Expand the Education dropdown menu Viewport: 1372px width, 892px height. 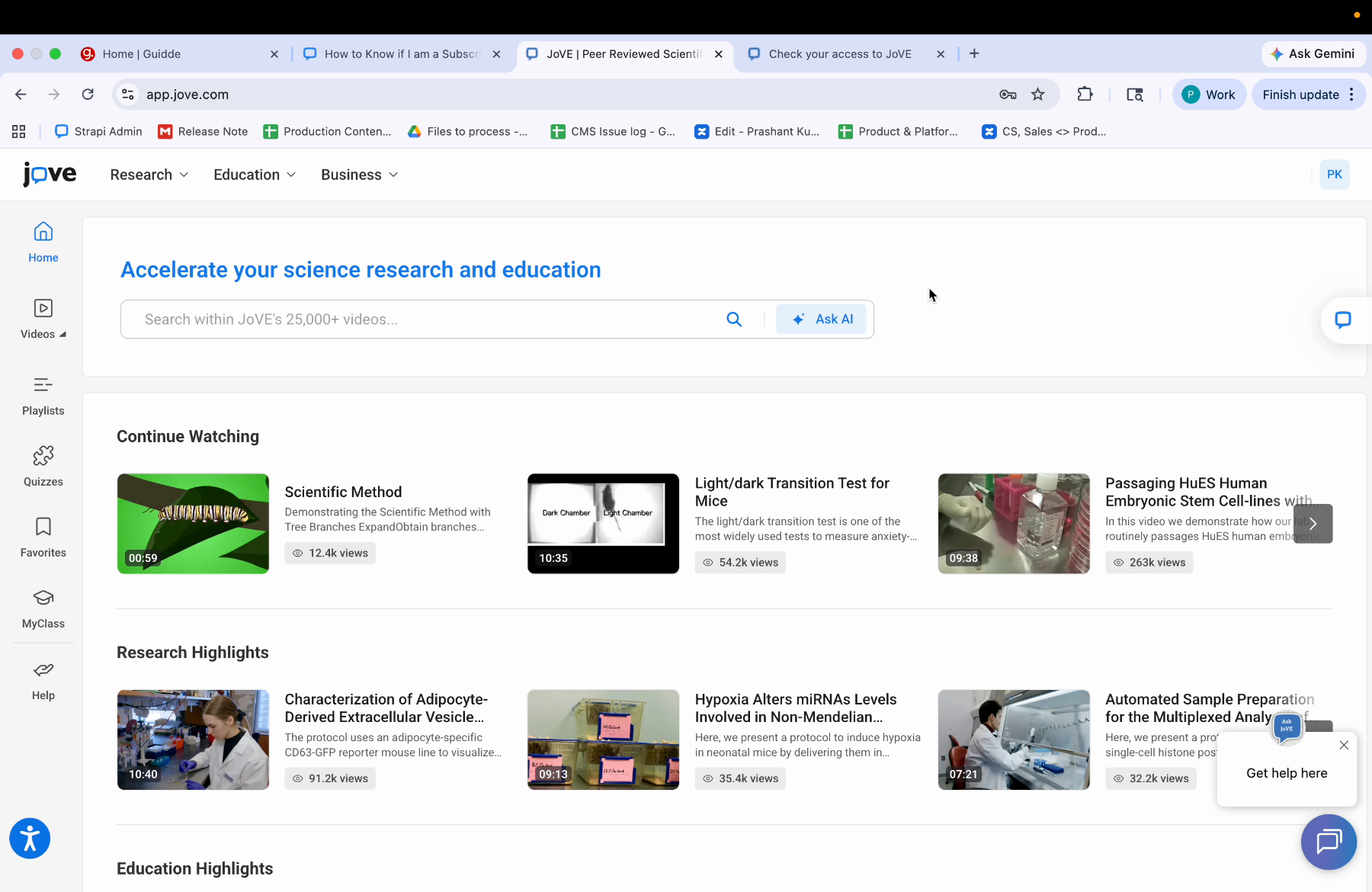click(255, 175)
